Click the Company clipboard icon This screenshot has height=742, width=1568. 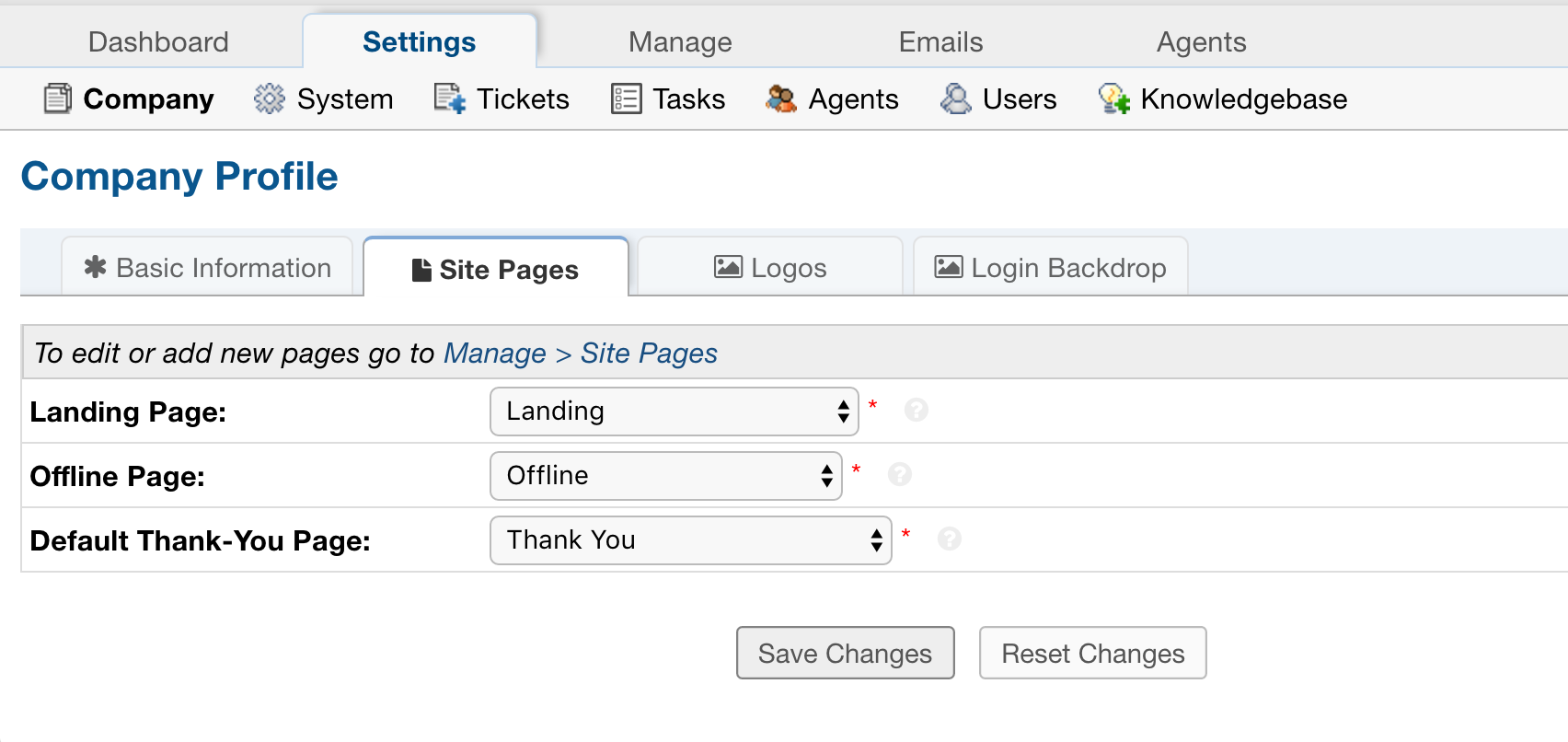[x=57, y=99]
